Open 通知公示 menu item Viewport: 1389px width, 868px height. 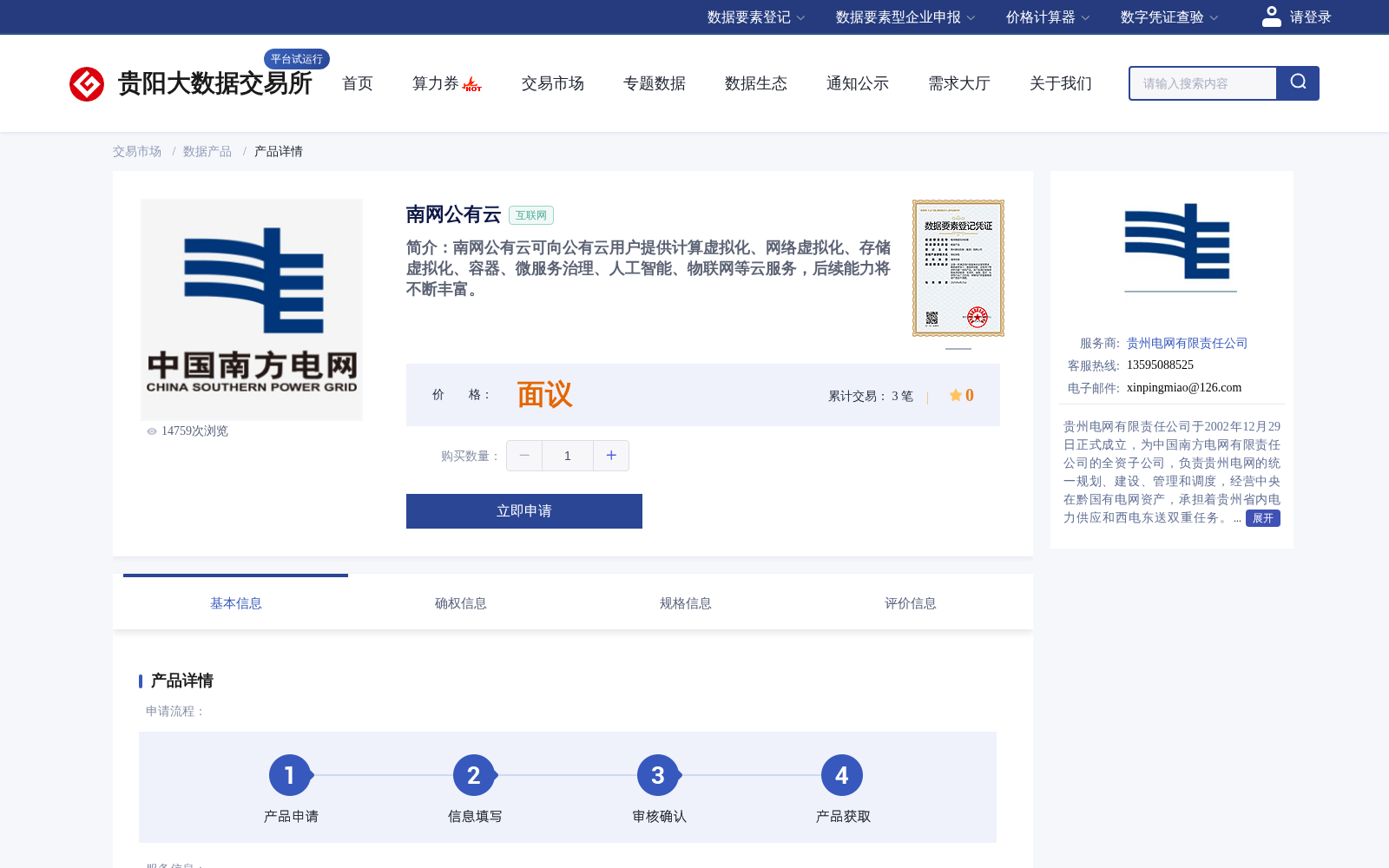tap(858, 83)
